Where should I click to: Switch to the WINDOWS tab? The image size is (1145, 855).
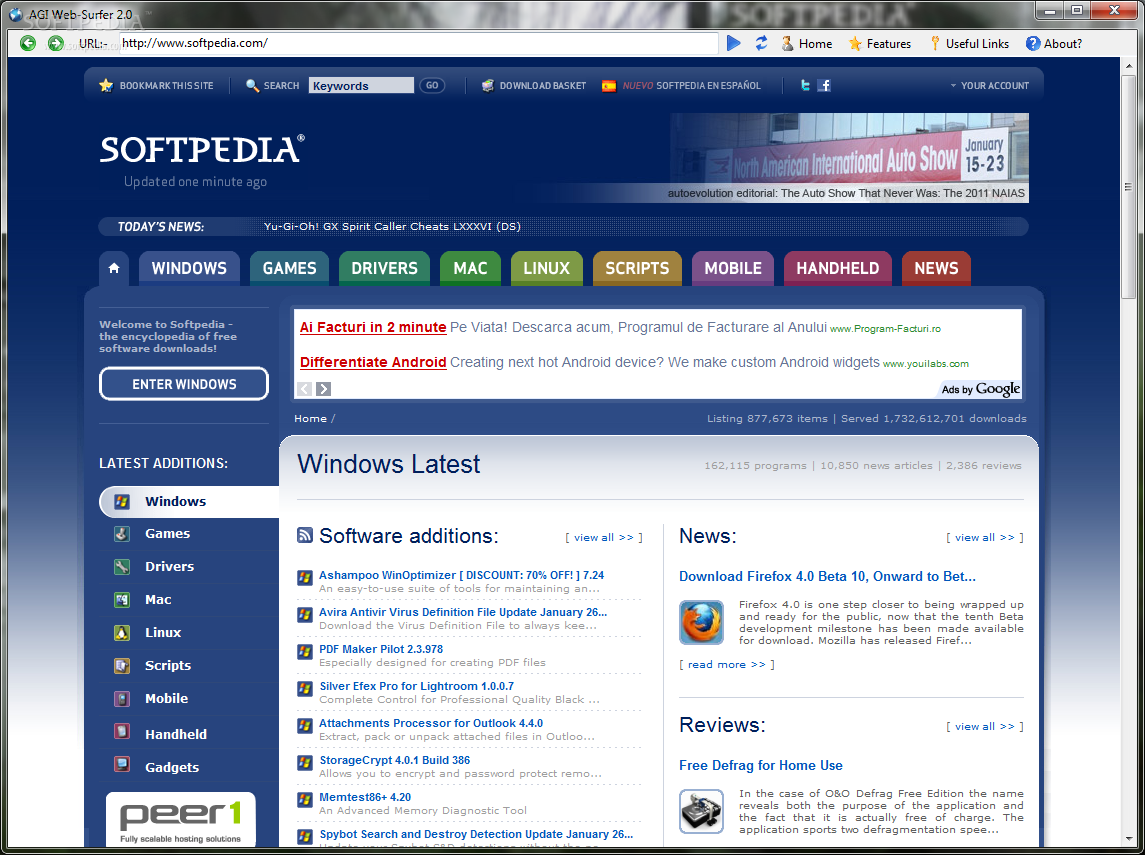pyautogui.click(x=189, y=268)
